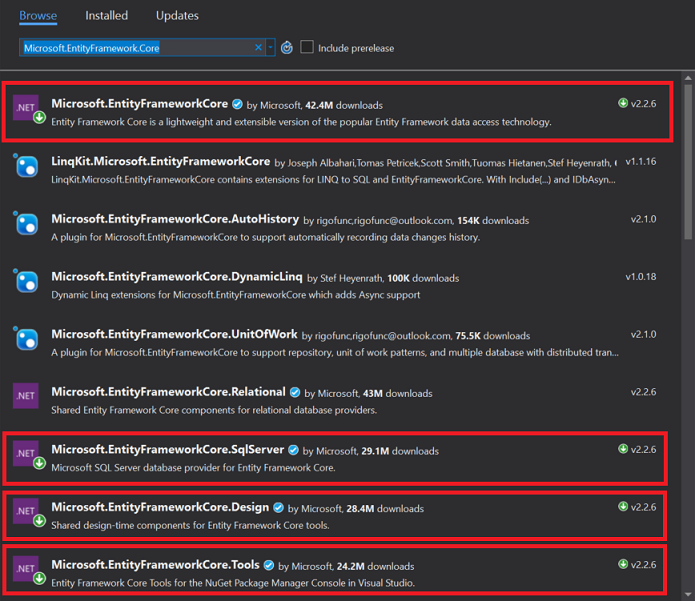The image size is (695, 601).
Task: Open the Installed tab
Action: [x=106, y=16]
